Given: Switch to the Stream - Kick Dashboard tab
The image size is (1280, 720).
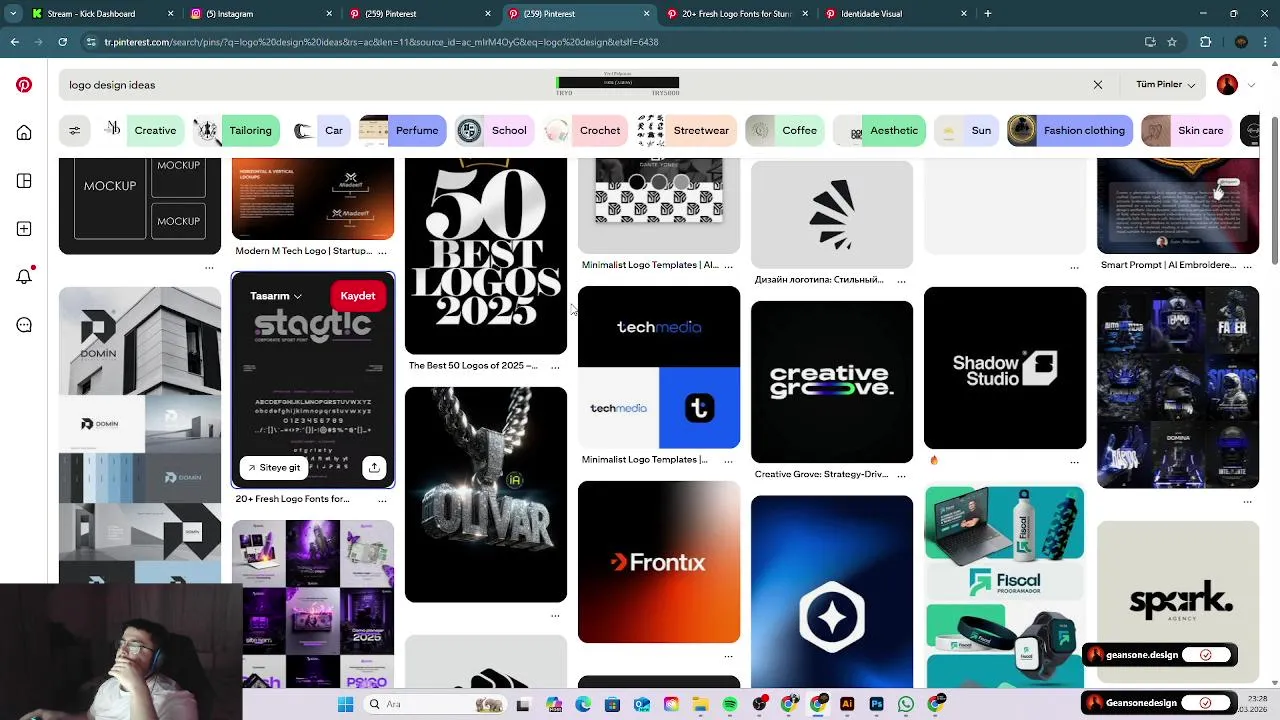Looking at the screenshot, I should pyautogui.click(x=100, y=14).
